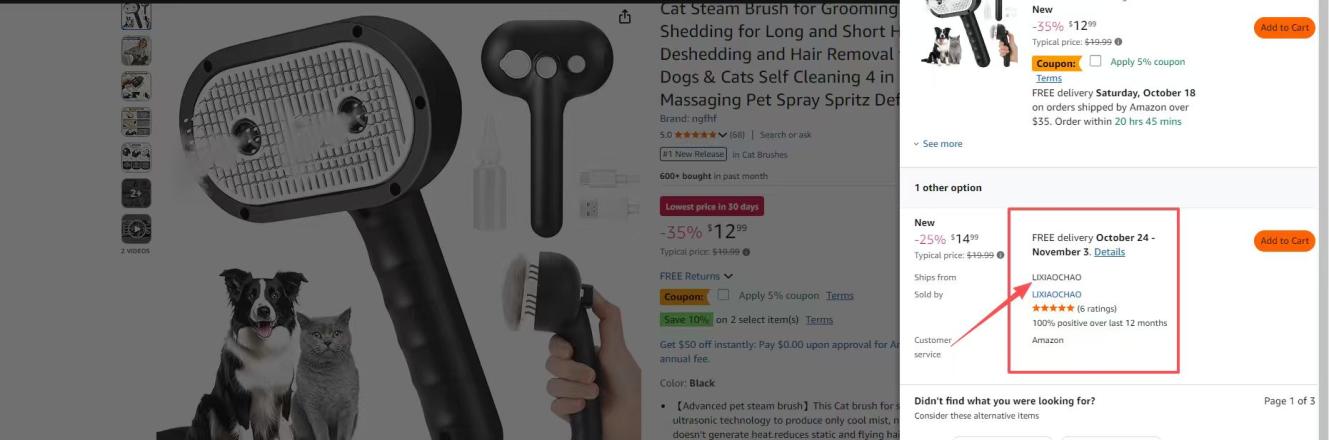Open rating breakdown chevron beside stars
Screen dimensions: 1329x440
click(722, 135)
